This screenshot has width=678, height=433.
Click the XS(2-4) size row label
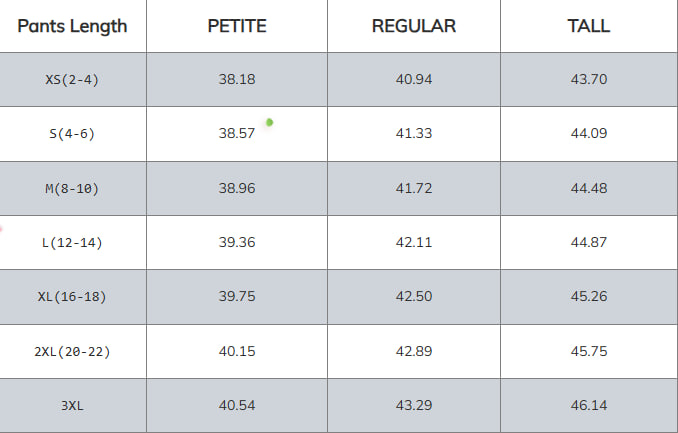72,79
